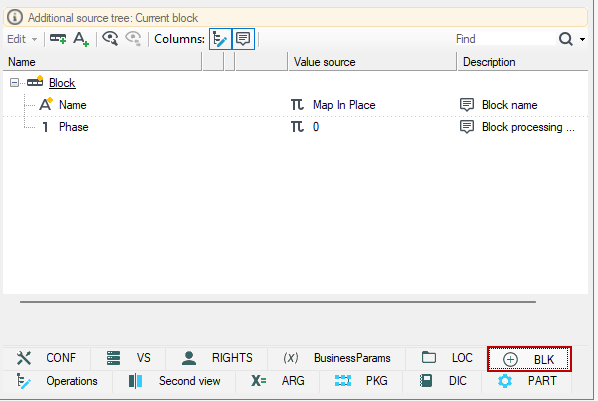
Task: Click Block processing description text
Action: (x=528, y=127)
